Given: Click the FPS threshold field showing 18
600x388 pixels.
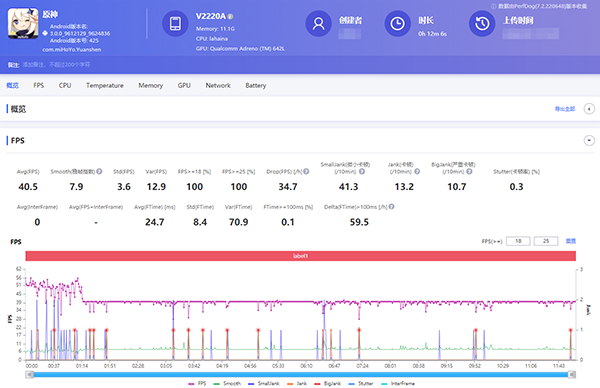Looking at the screenshot, I should pyautogui.click(x=518, y=241).
